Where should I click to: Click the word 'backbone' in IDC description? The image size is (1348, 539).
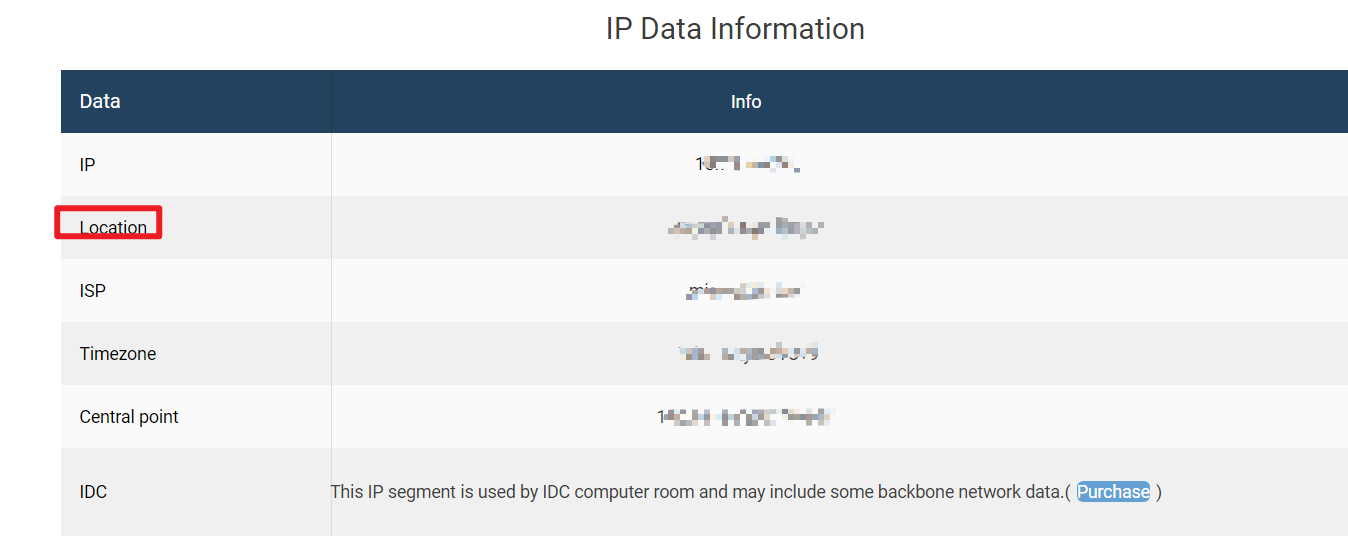915,492
